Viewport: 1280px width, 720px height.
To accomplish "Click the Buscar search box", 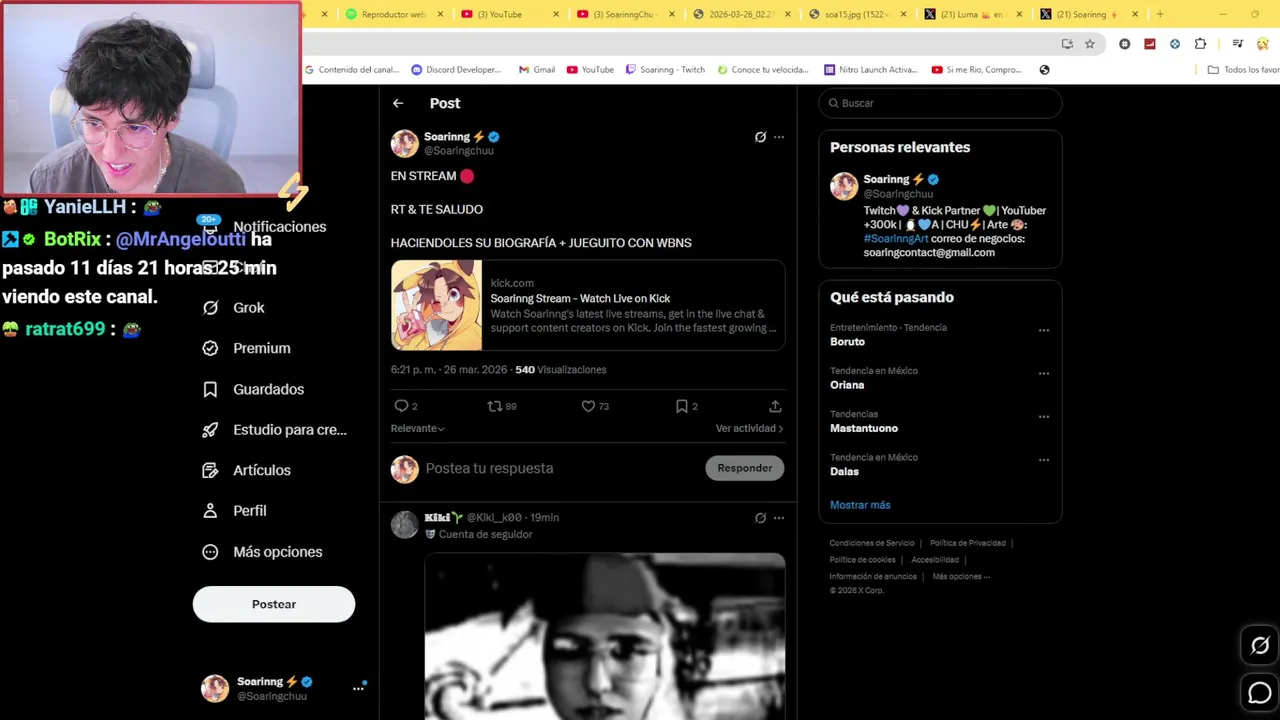I will [940, 103].
